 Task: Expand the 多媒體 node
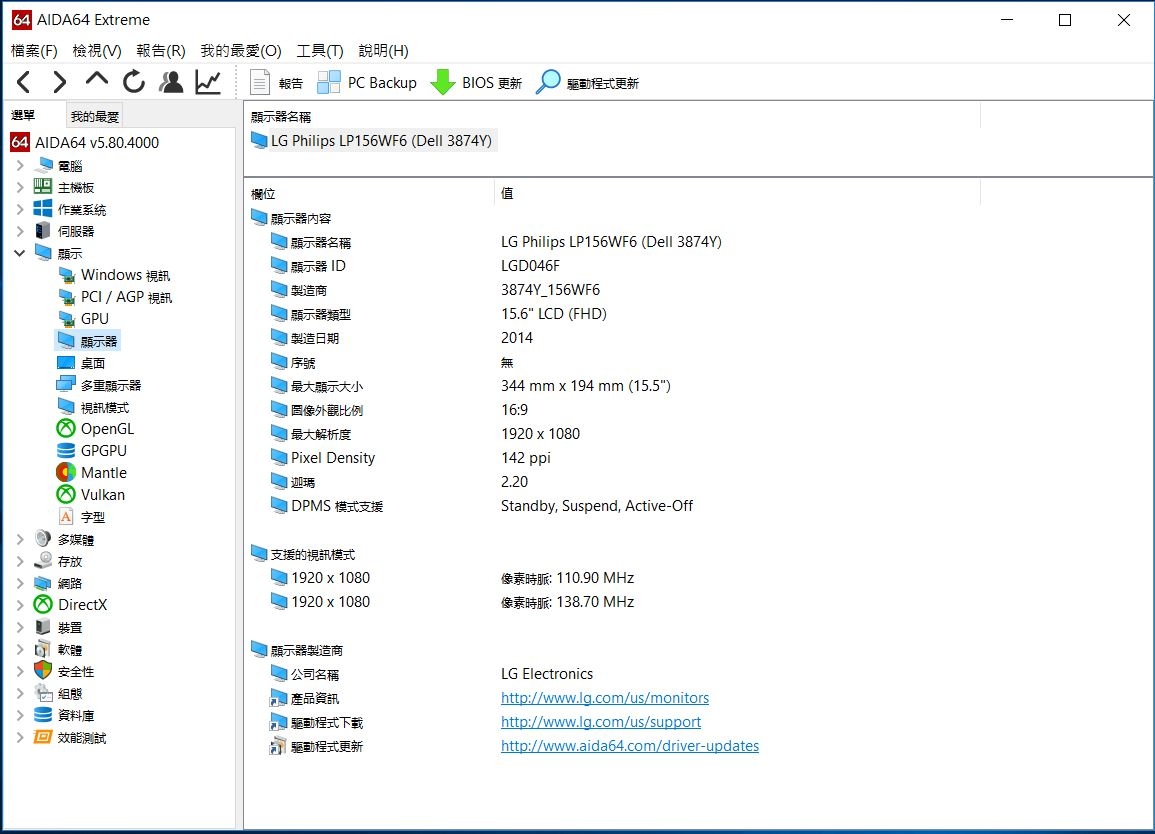[20, 539]
